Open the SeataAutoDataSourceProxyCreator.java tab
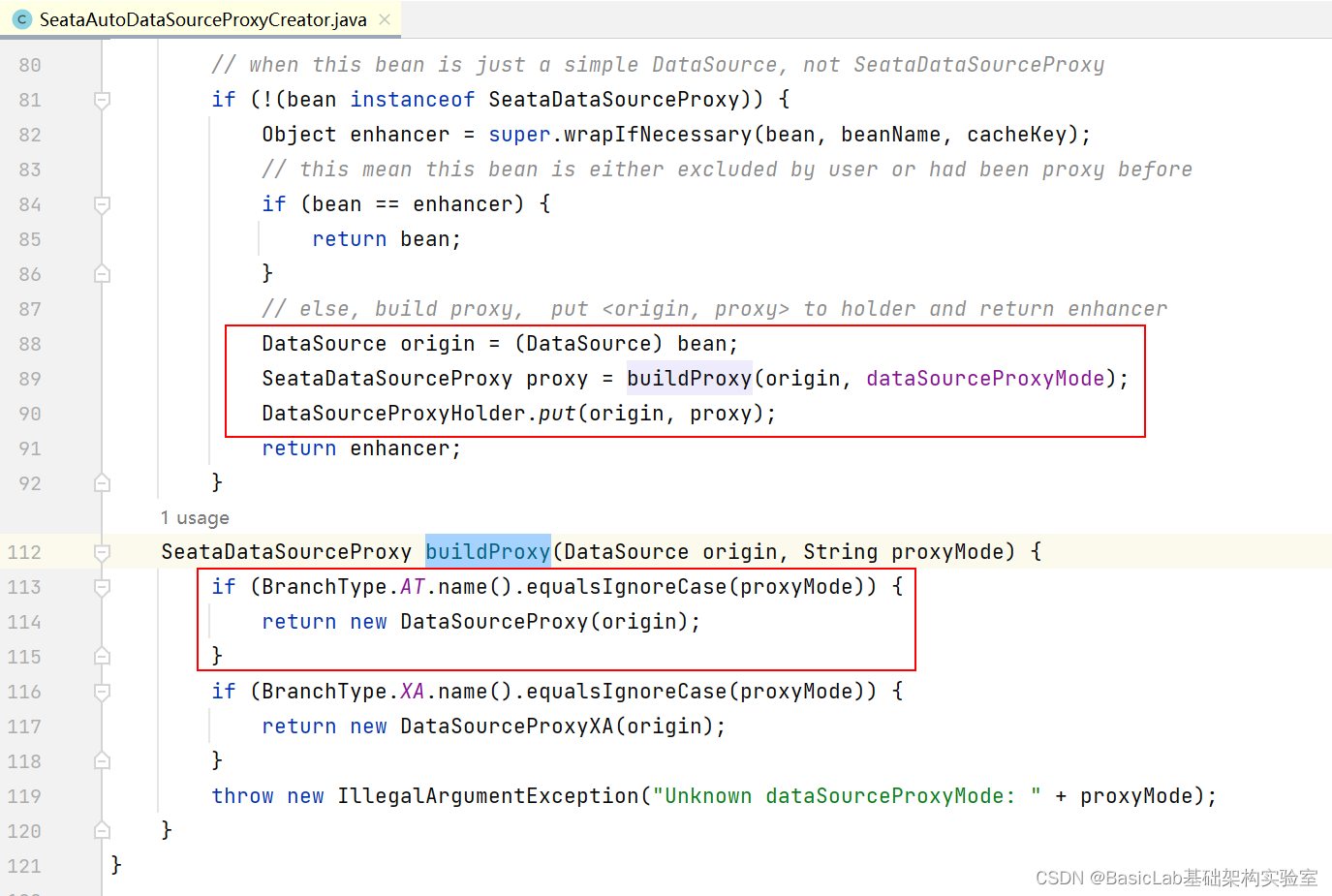1332x896 pixels. [x=202, y=19]
